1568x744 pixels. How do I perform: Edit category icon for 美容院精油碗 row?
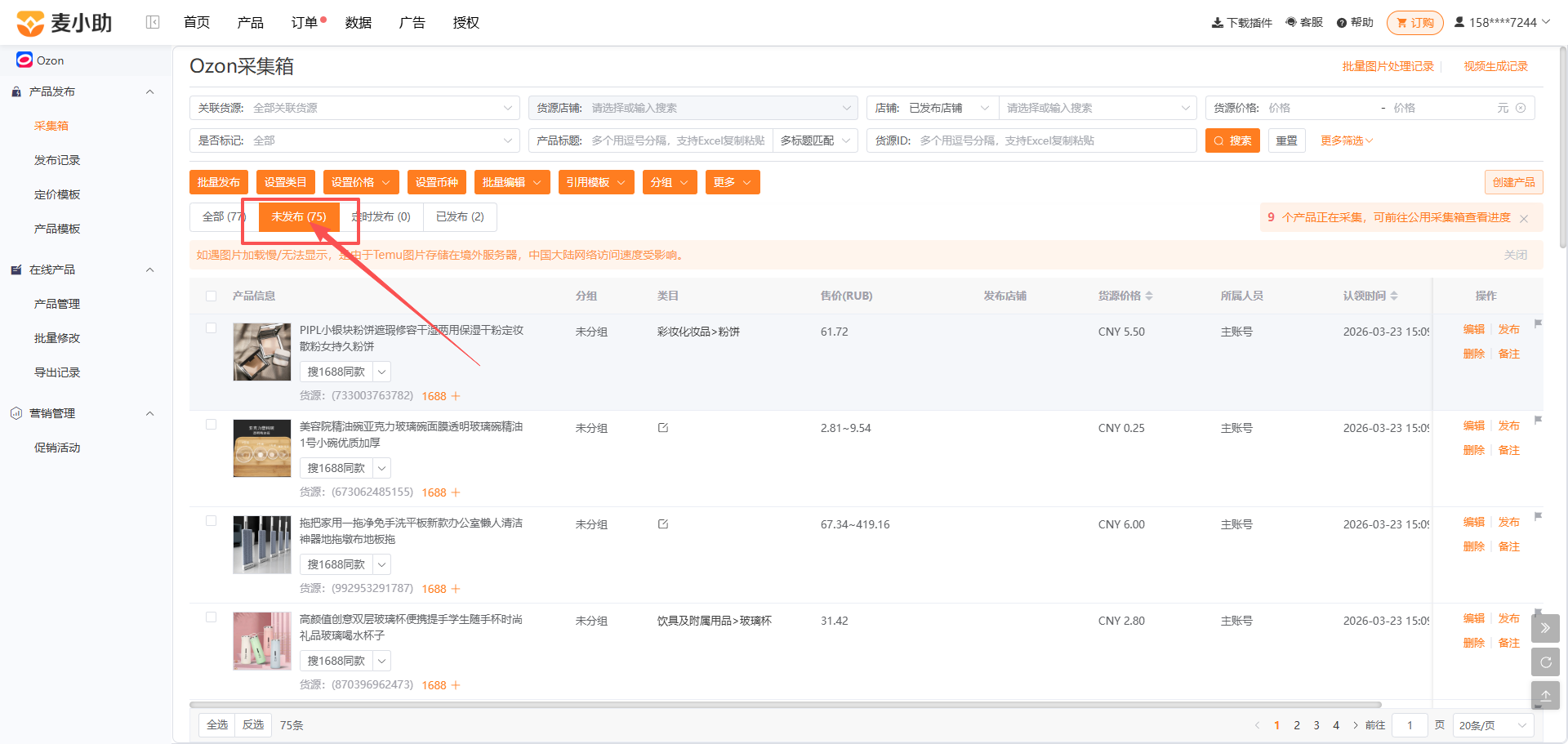click(x=663, y=428)
